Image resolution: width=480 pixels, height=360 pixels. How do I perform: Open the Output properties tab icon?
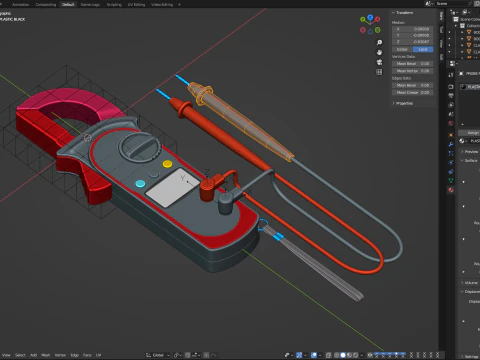point(451,96)
